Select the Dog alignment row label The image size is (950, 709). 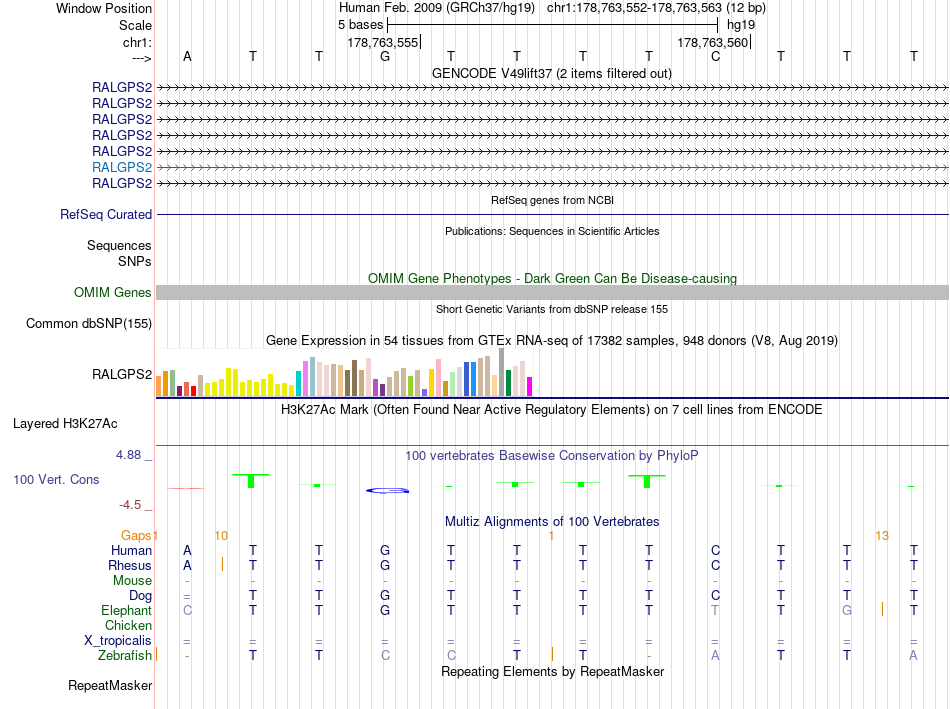(x=140, y=596)
